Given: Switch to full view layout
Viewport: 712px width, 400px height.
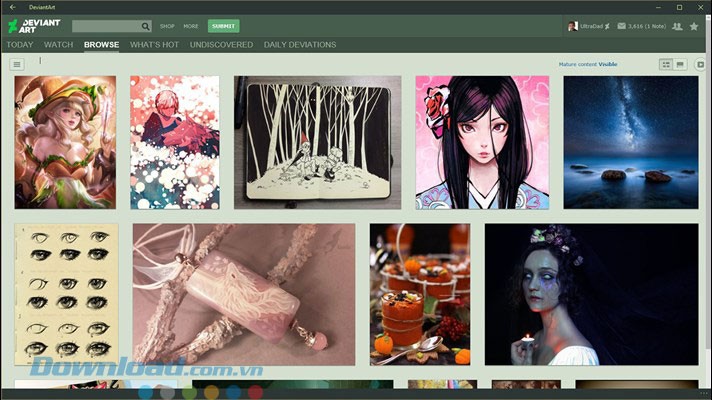Looking at the screenshot, I should coord(680,64).
